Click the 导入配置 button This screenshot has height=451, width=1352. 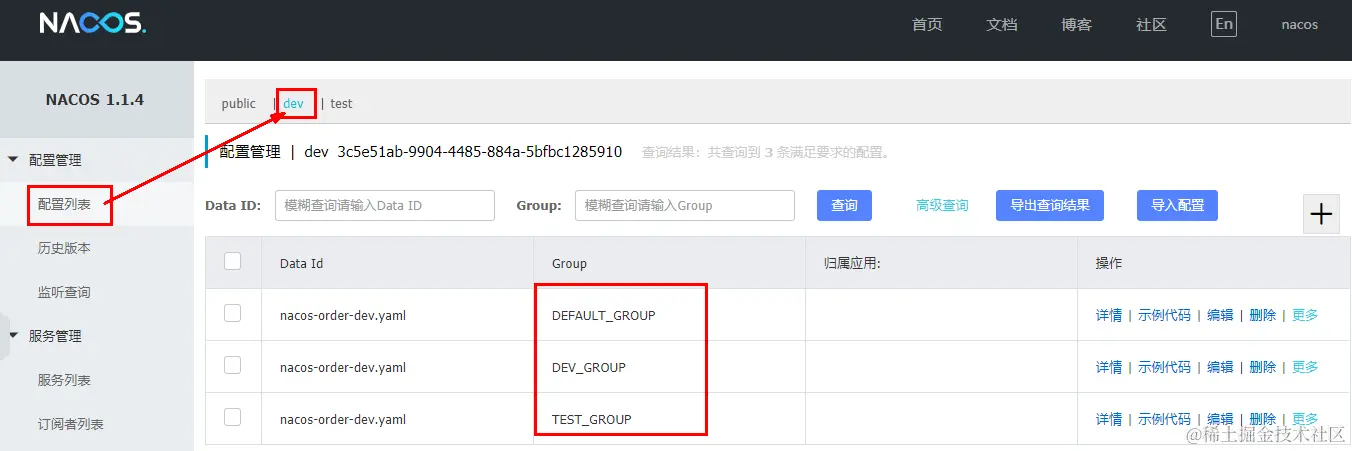(1177, 205)
